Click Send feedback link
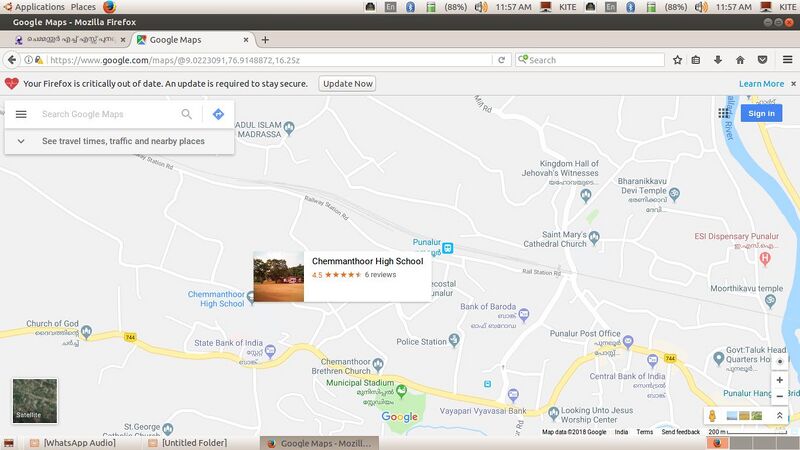The width and height of the screenshot is (800, 450). click(681, 432)
